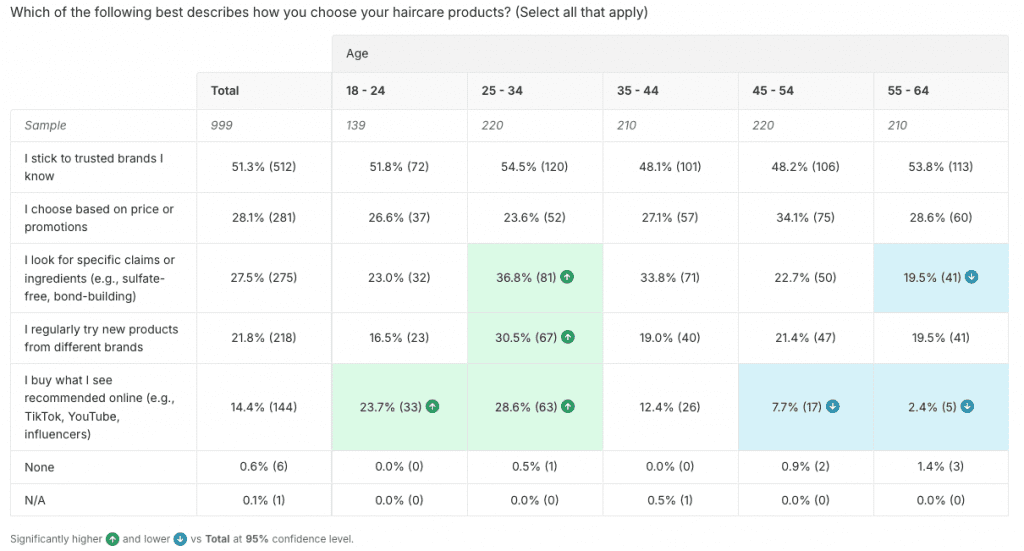The width and height of the screenshot is (1024, 551).
Task: Click down arrow icon beside 2.4% (5)
Action: [968, 407]
